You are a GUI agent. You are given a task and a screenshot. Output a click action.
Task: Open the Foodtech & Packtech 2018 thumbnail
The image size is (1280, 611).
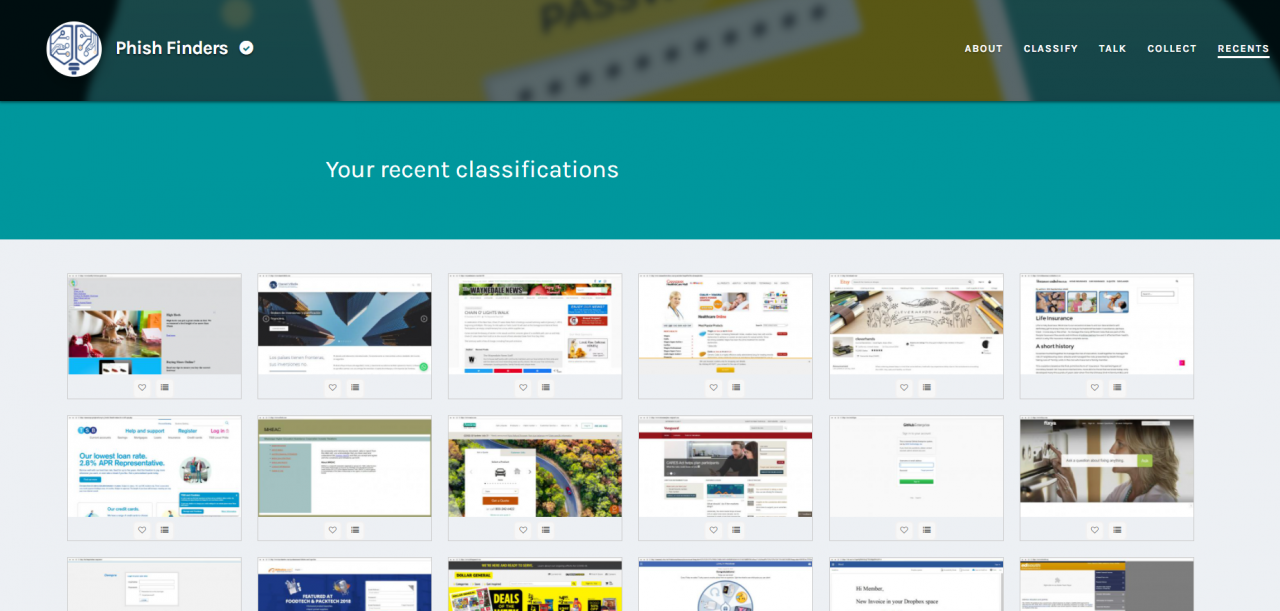344,585
